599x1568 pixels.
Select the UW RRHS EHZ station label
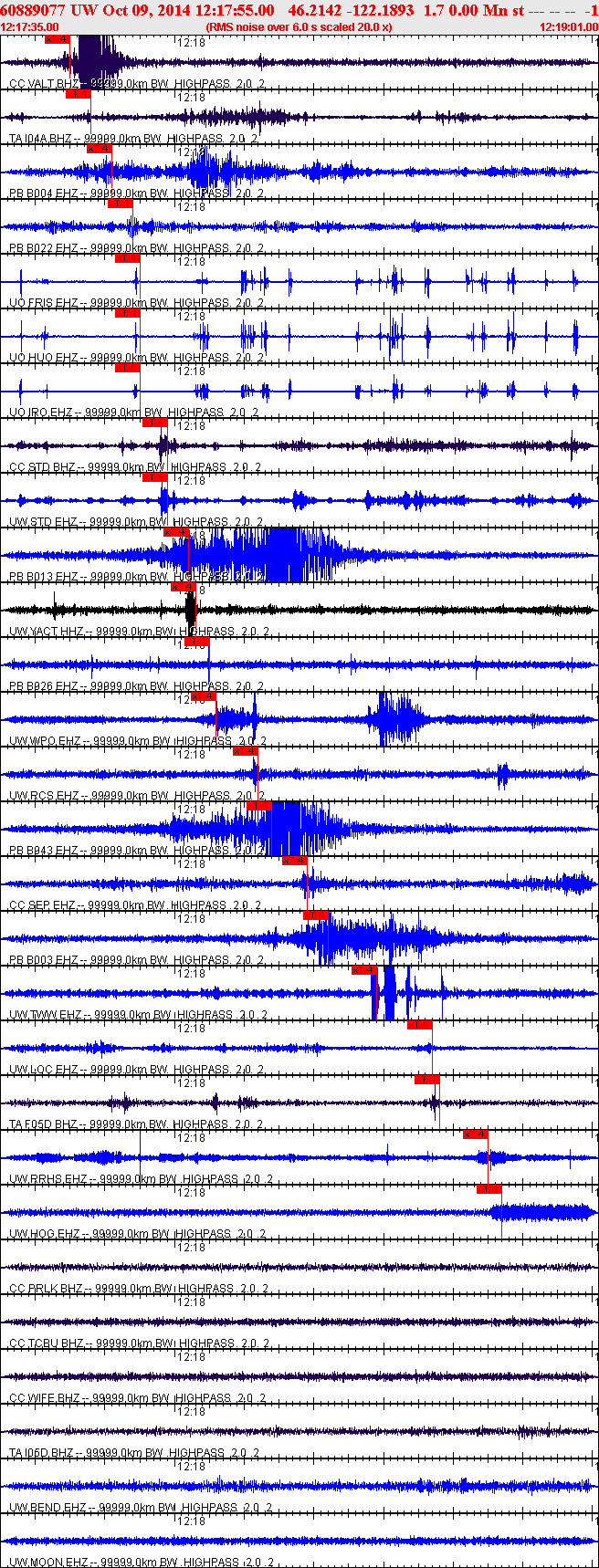48,1179
